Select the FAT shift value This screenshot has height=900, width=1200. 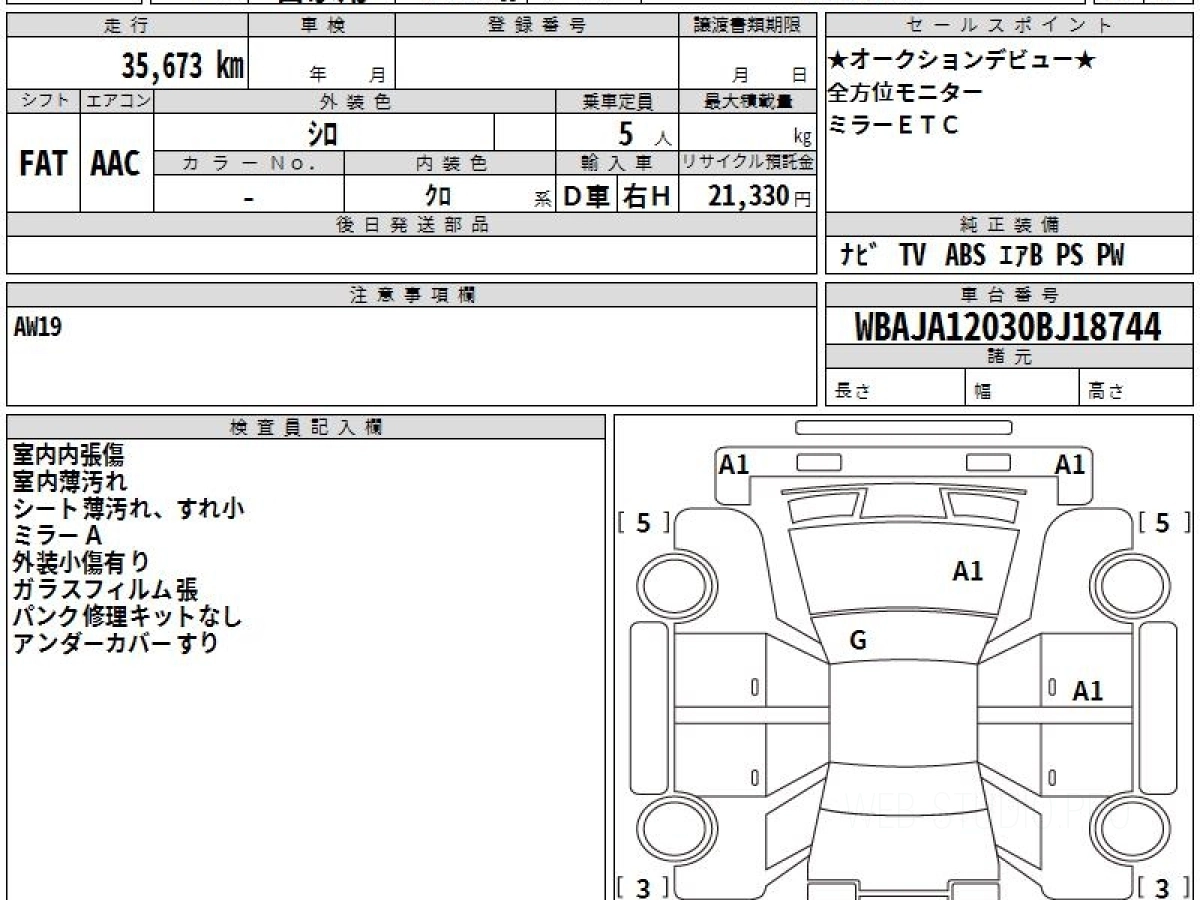43,164
